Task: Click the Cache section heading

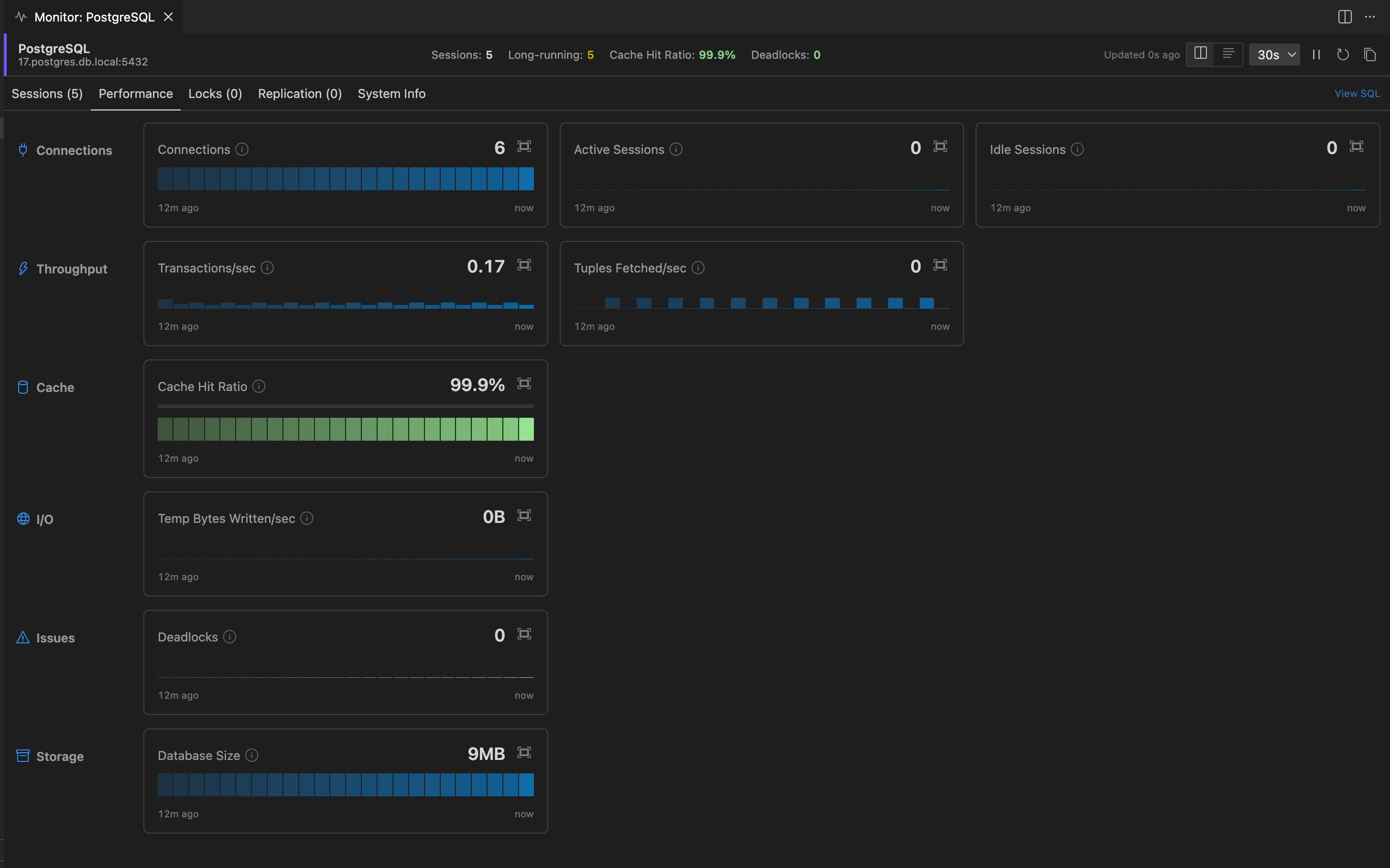Action: [55, 388]
